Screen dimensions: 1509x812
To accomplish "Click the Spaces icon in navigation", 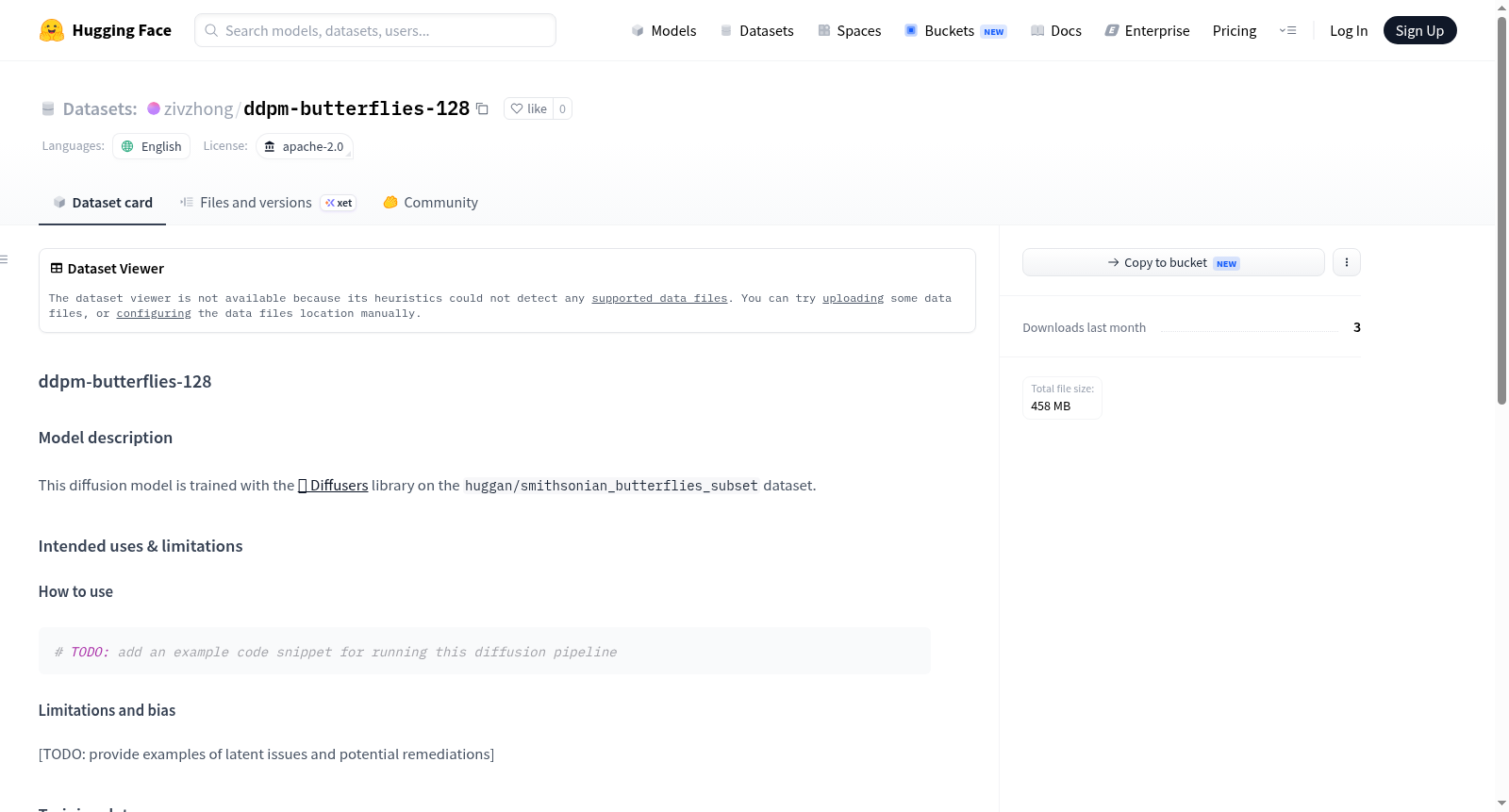I will [824, 30].
